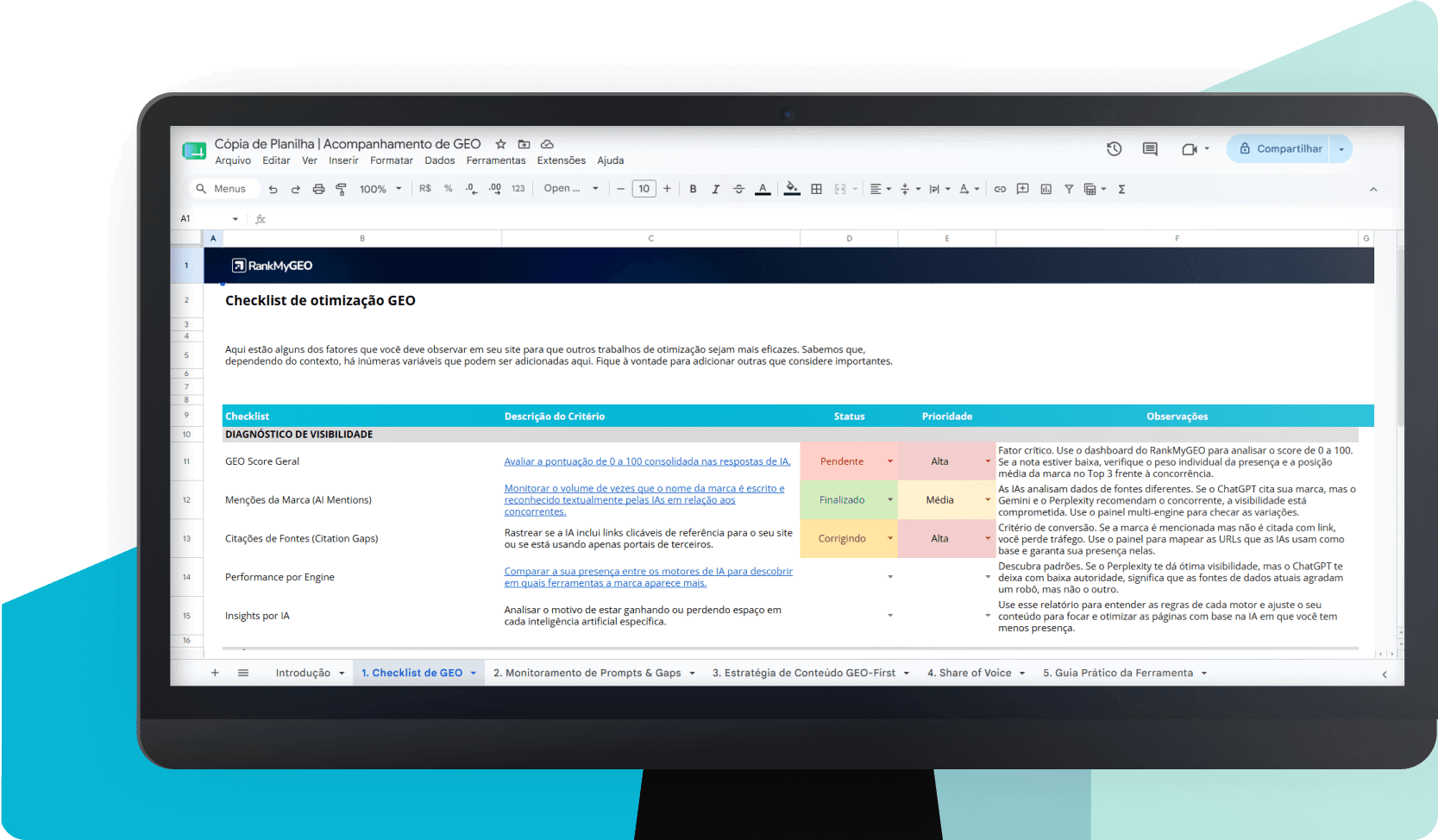Select the paint format roller icon

click(x=341, y=189)
